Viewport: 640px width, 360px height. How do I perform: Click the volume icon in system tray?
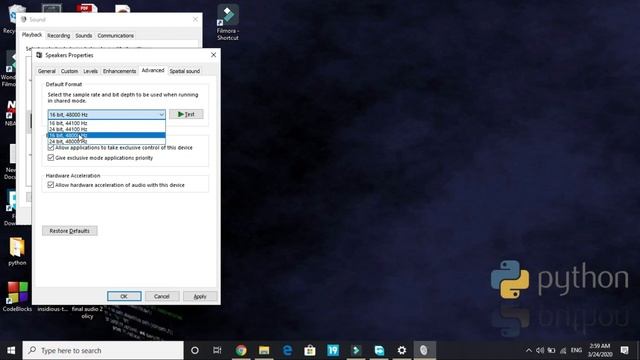pyautogui.click(x=540, y=350)
